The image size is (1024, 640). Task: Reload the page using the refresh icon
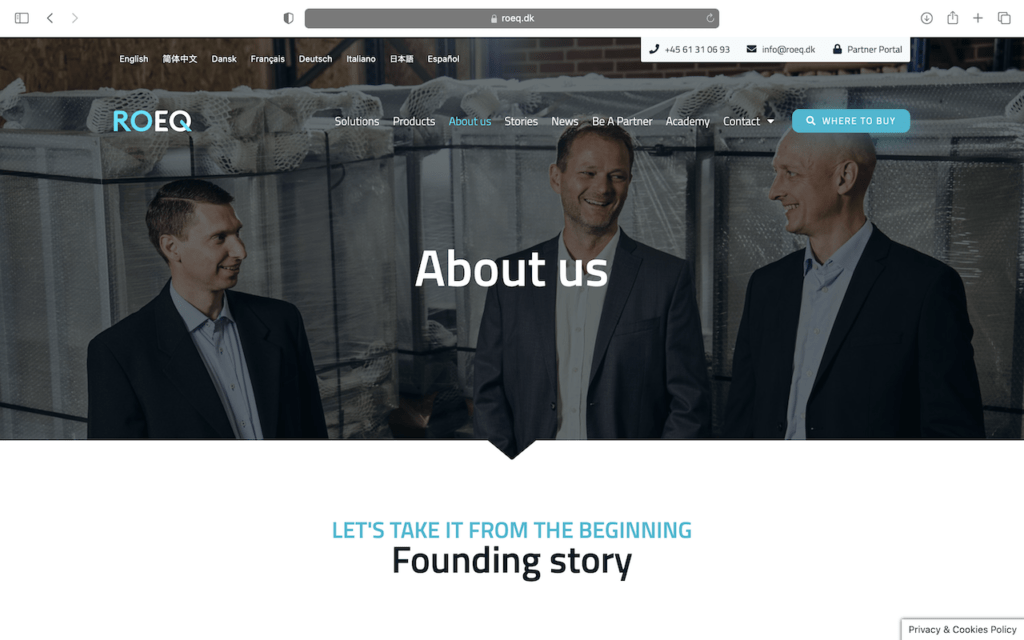click(710, 18)
